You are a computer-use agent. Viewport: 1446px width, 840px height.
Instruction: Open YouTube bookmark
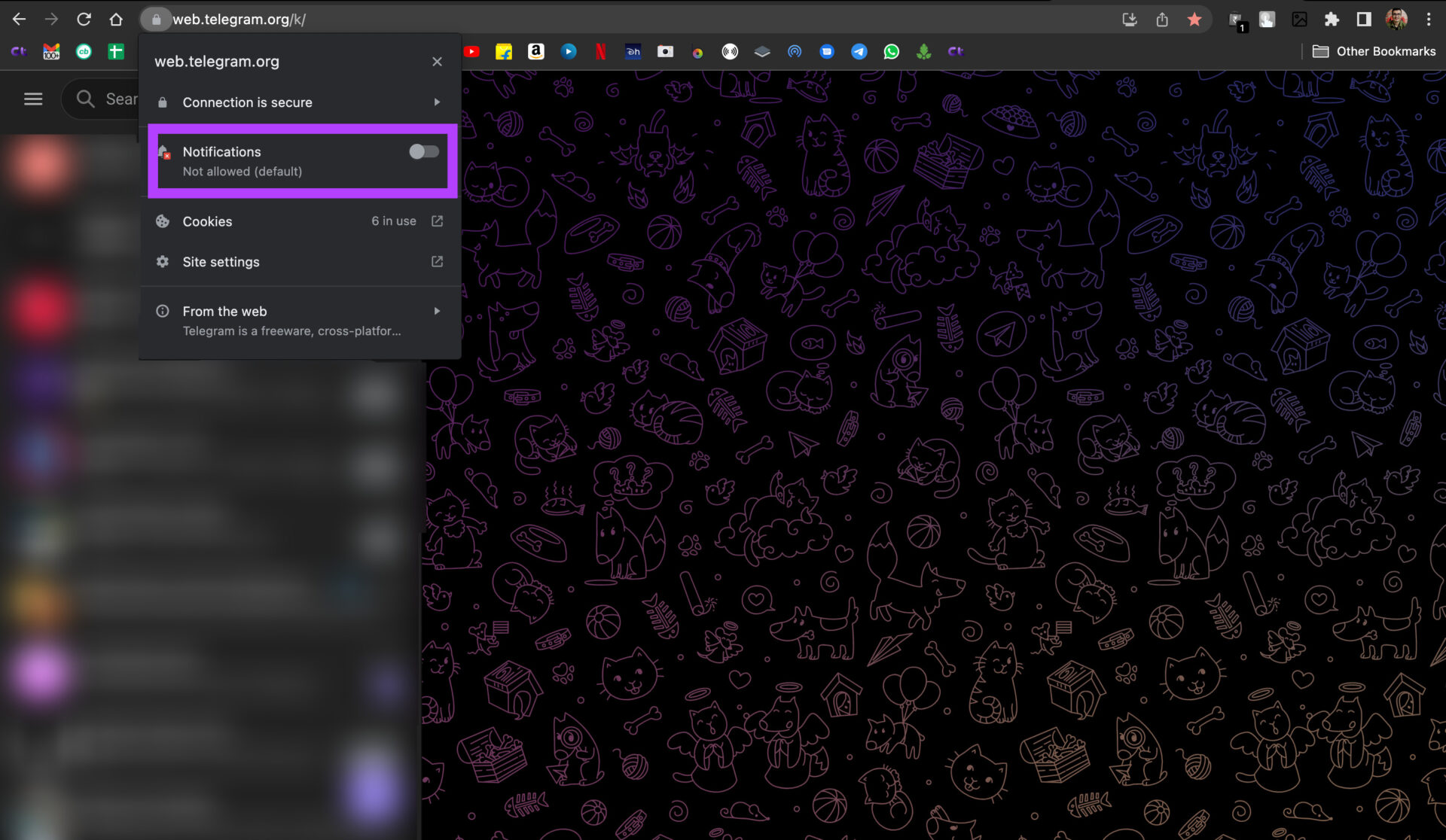[472, 52]
